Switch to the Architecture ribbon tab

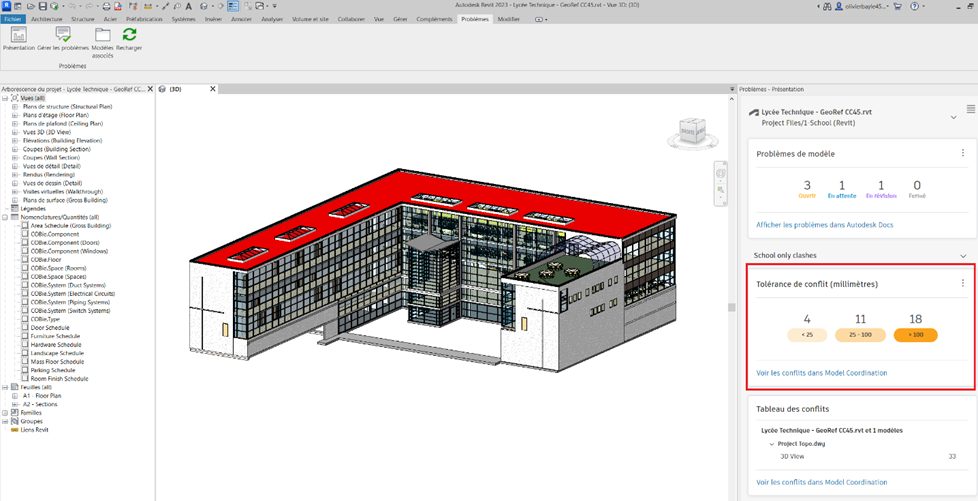tap(47, 19)
